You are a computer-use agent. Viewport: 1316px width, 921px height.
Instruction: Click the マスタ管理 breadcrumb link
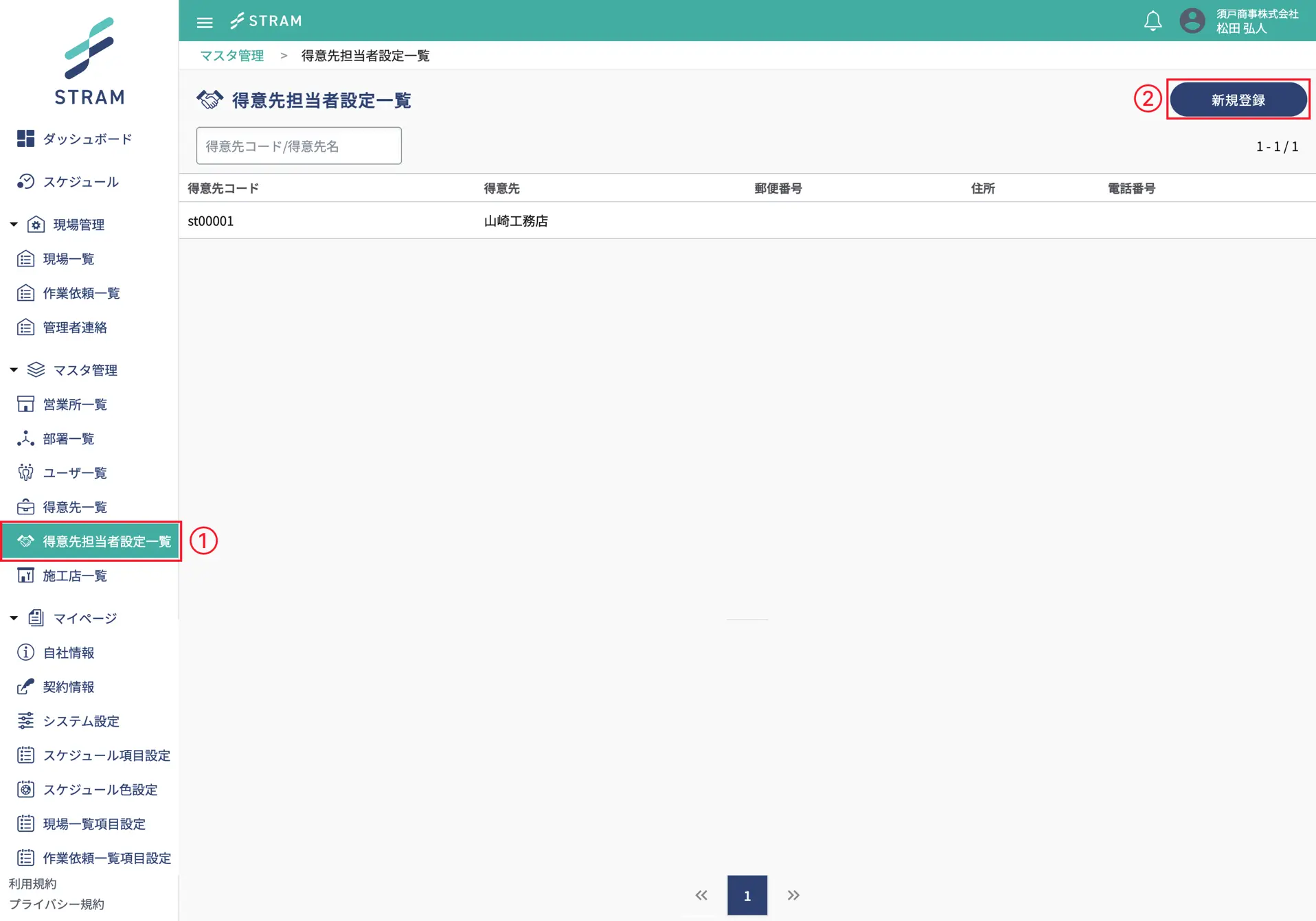231,56
